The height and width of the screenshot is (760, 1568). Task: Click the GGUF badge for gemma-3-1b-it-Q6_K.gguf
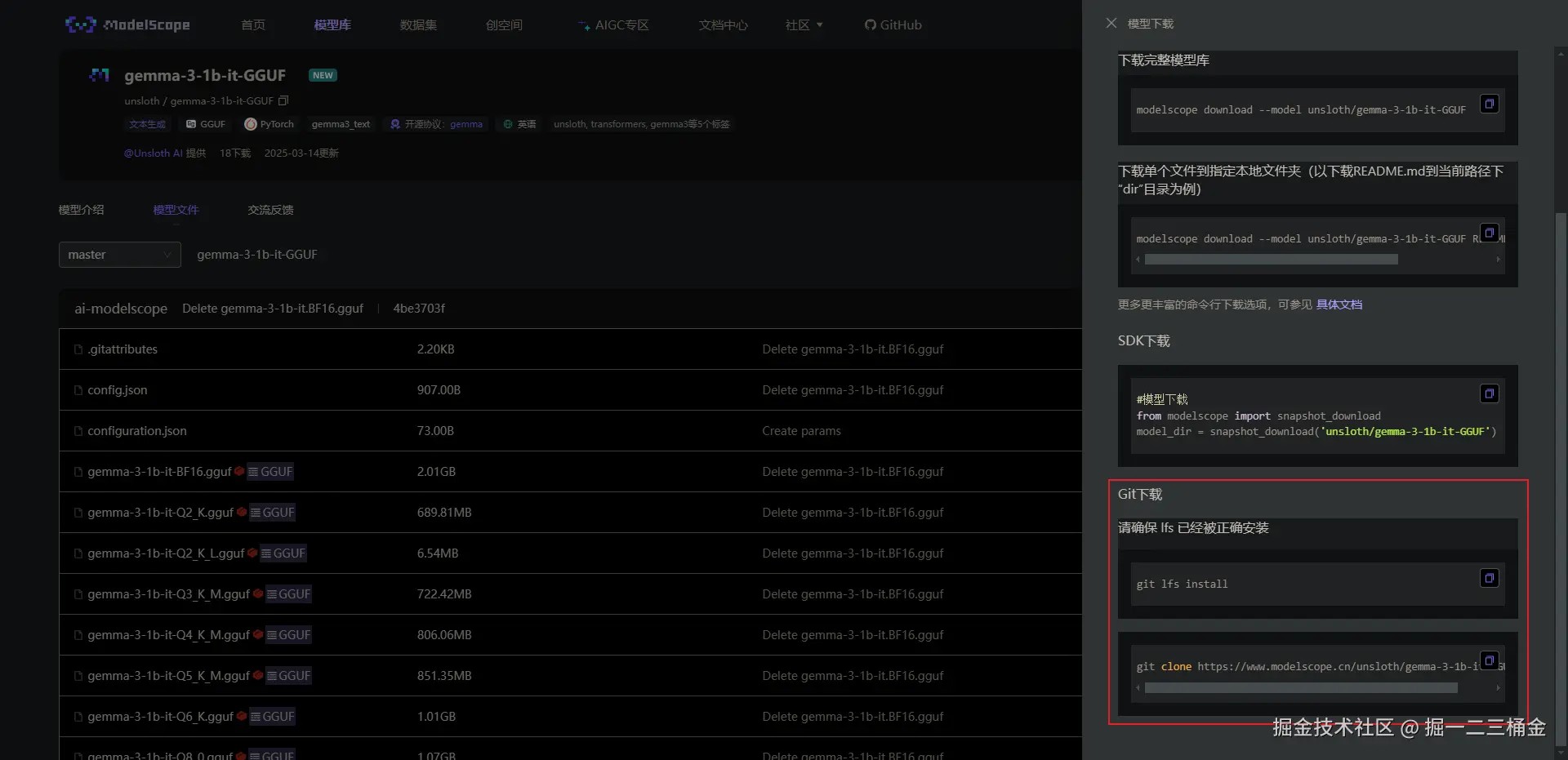point(272,717)
